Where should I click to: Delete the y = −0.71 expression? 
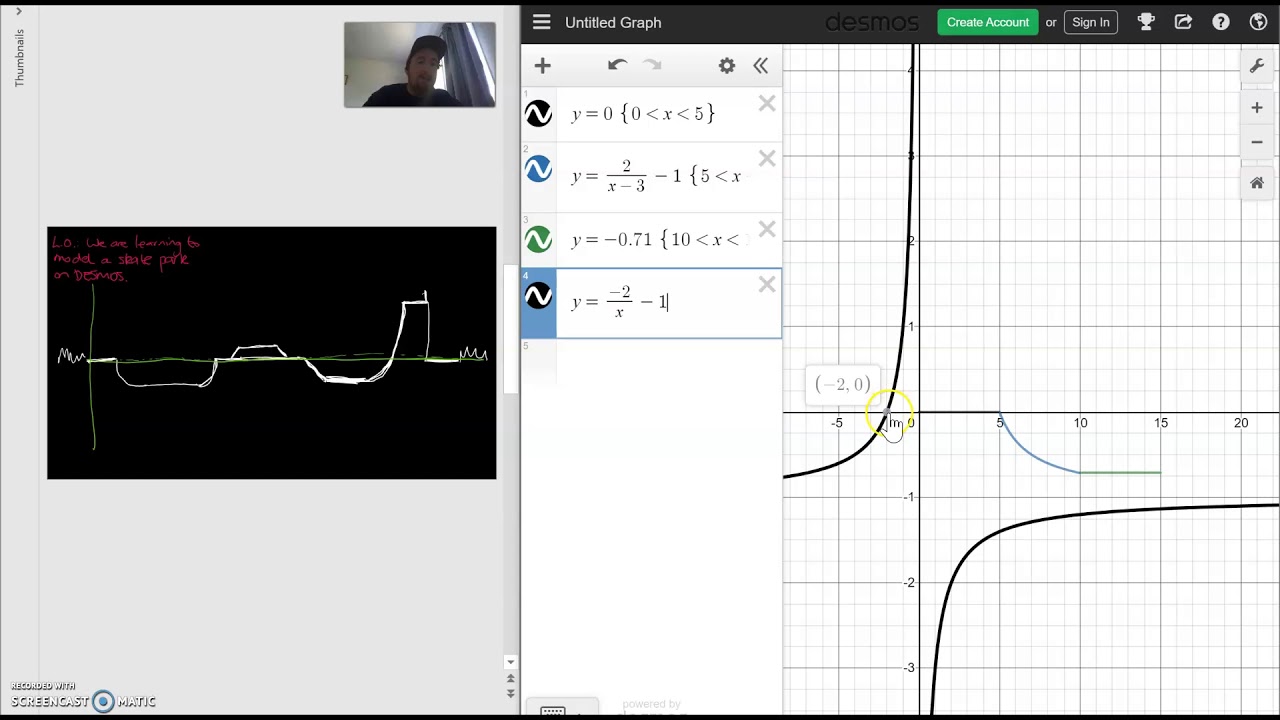pos(767,230)
